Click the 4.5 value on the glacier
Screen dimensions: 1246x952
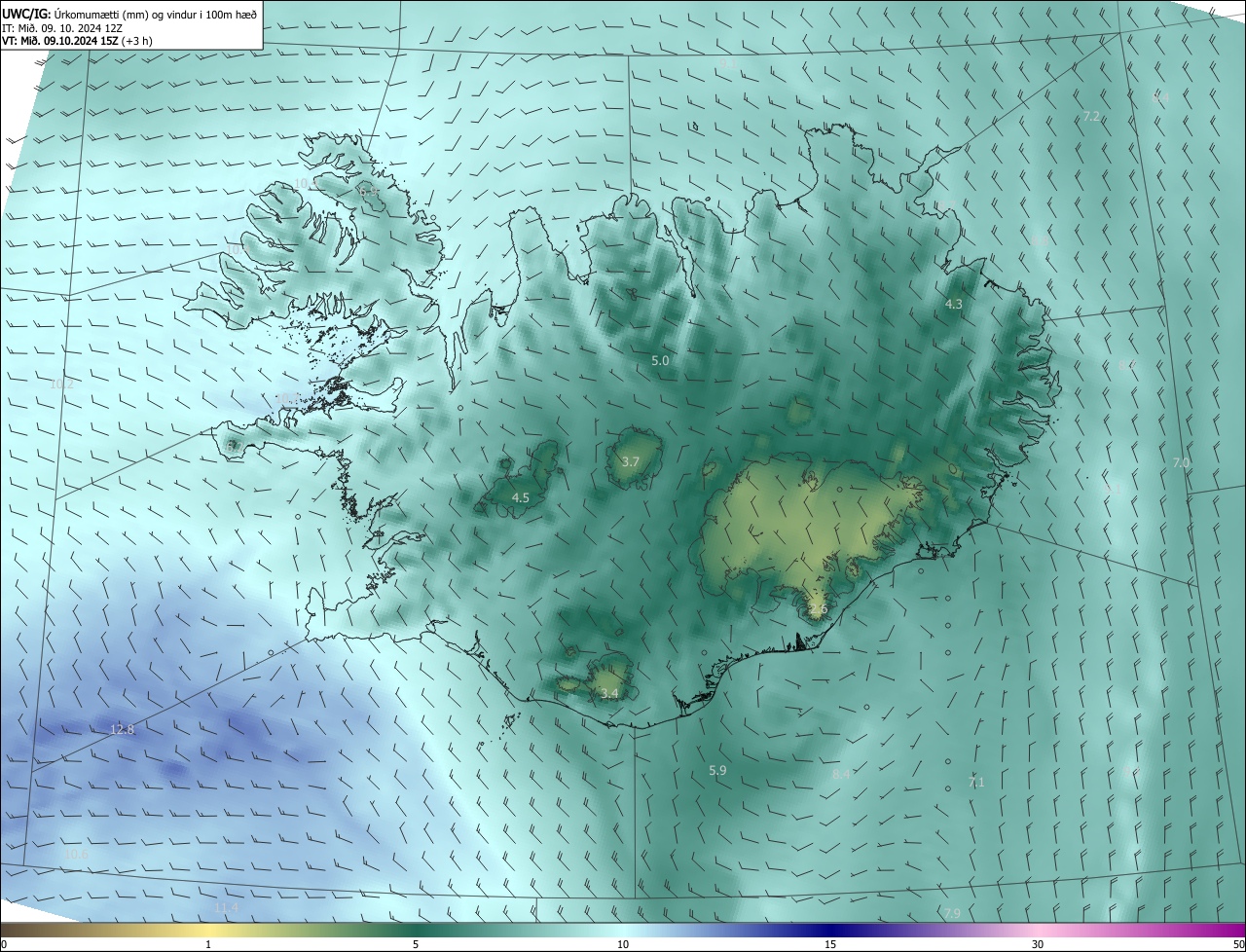pyautogui.click(x=521, y=498)
